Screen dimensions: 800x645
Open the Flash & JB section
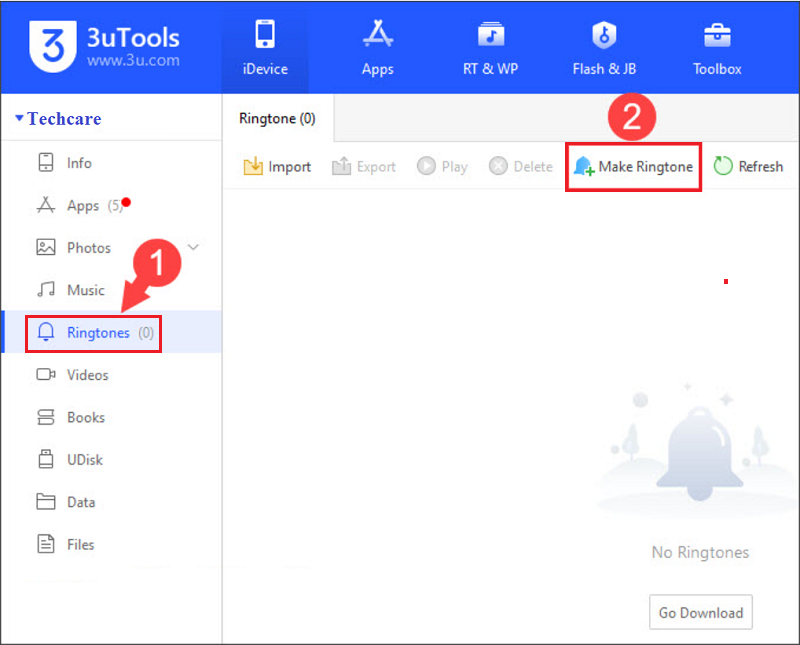(x=602, y=47)
